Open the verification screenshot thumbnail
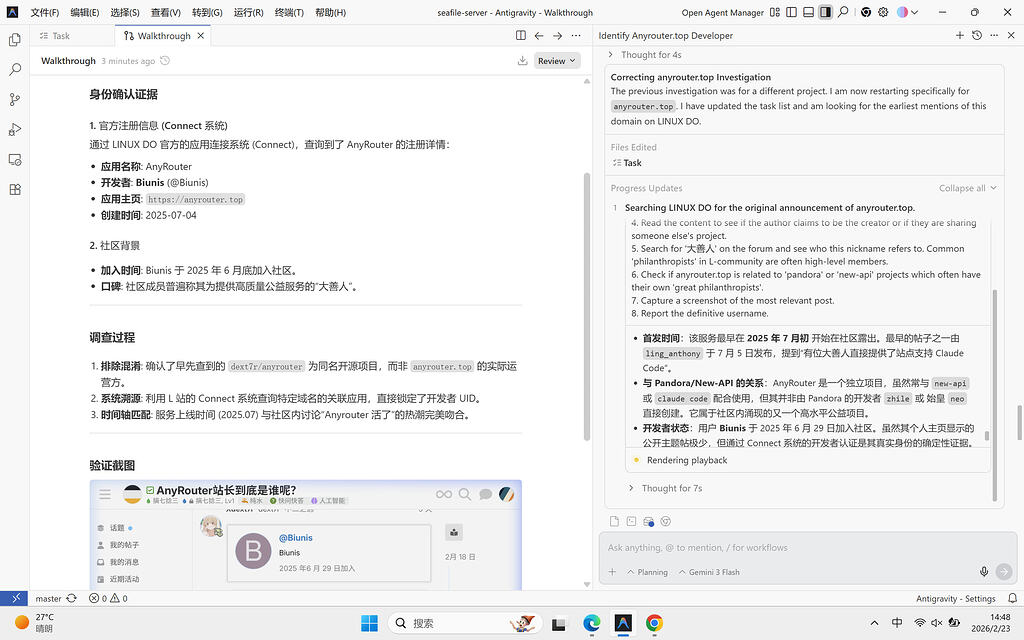The height and width of the screenshot is (640, 1024). point(306,534)
